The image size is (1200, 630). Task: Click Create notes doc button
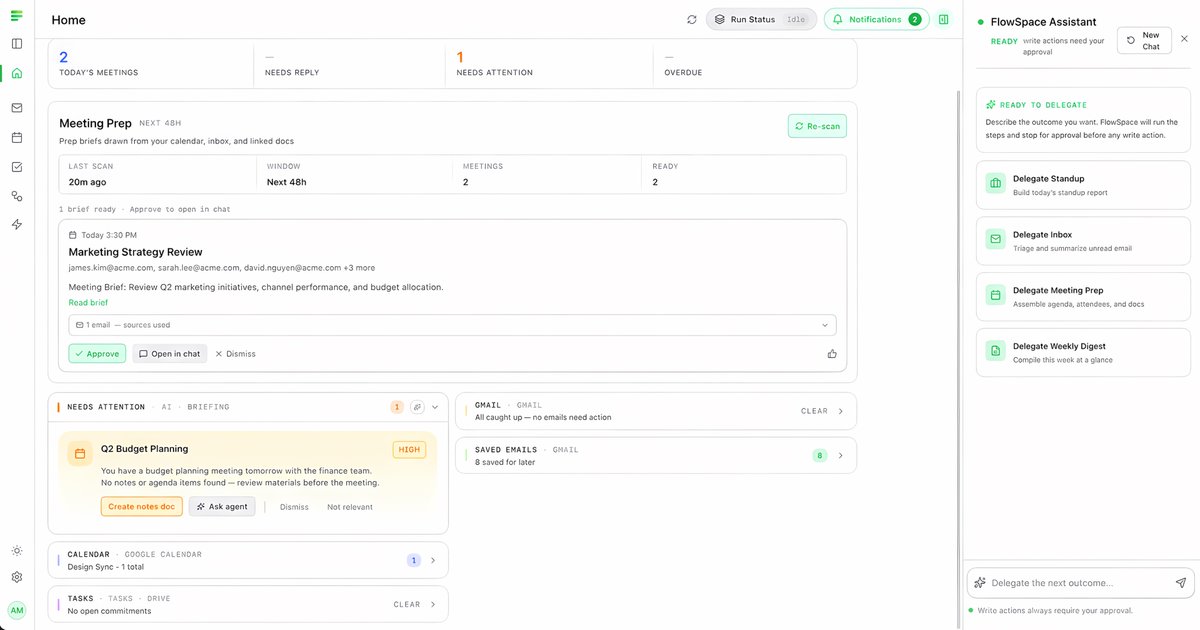click(141, 507)
